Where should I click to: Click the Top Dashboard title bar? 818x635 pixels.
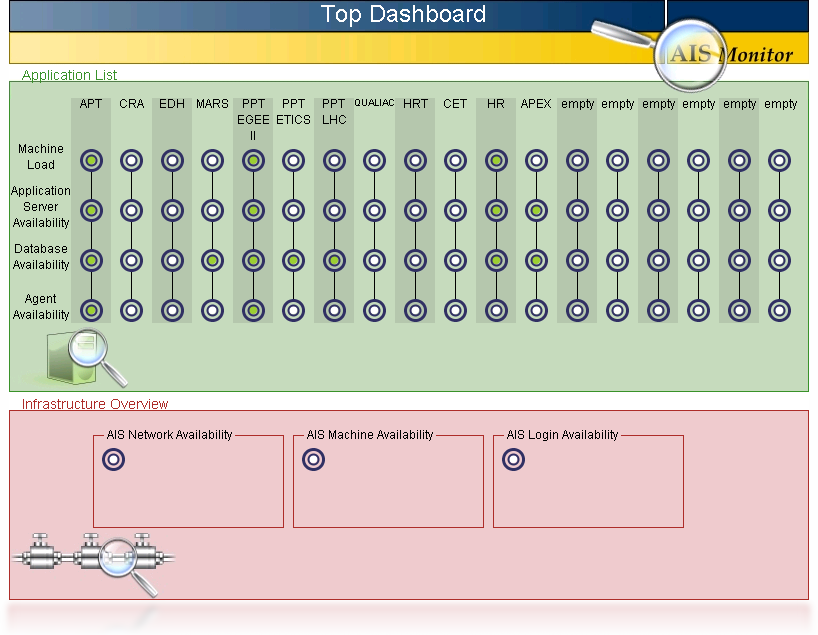403,15
